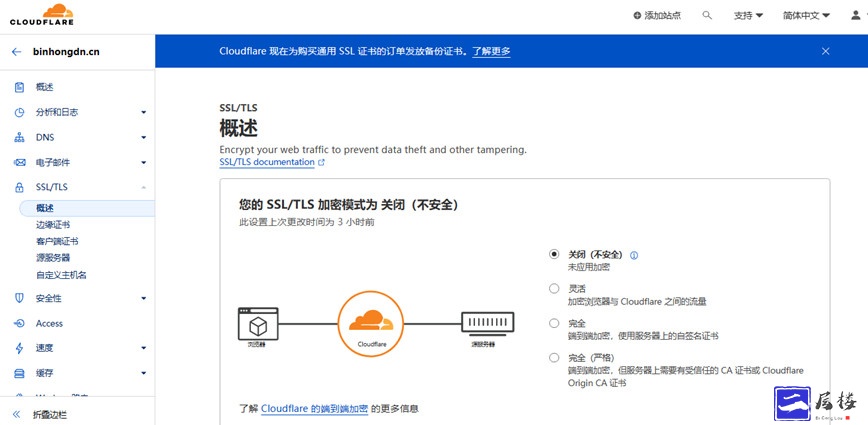The height and width of the screenshot is (425, 868).
Task: Click the 加密浏览器与 Cloudflare 之间的流量 text
Action: pos(637,302)
